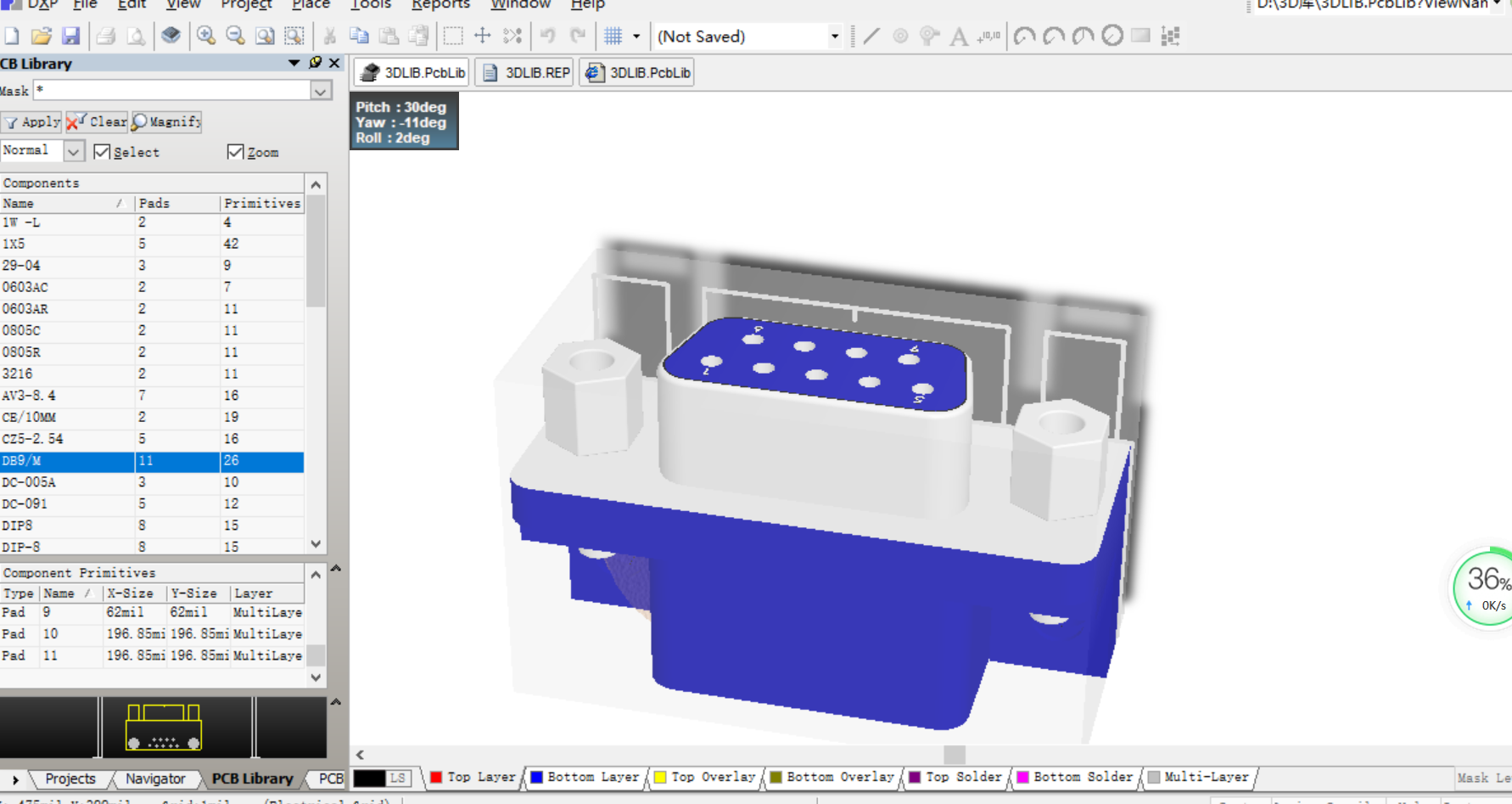Image resolution: width=1512 pixels, height=804 pixels.
Task: Switch to the 3DLIB.REP document tab
Action: [525, 72]
